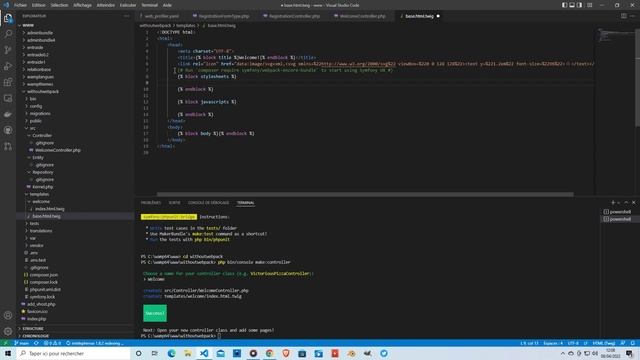The width and height of the screenshot is (640, 360).
Task: Open Sélection menu
Action: pyautogui.click(x=60, y=5)
